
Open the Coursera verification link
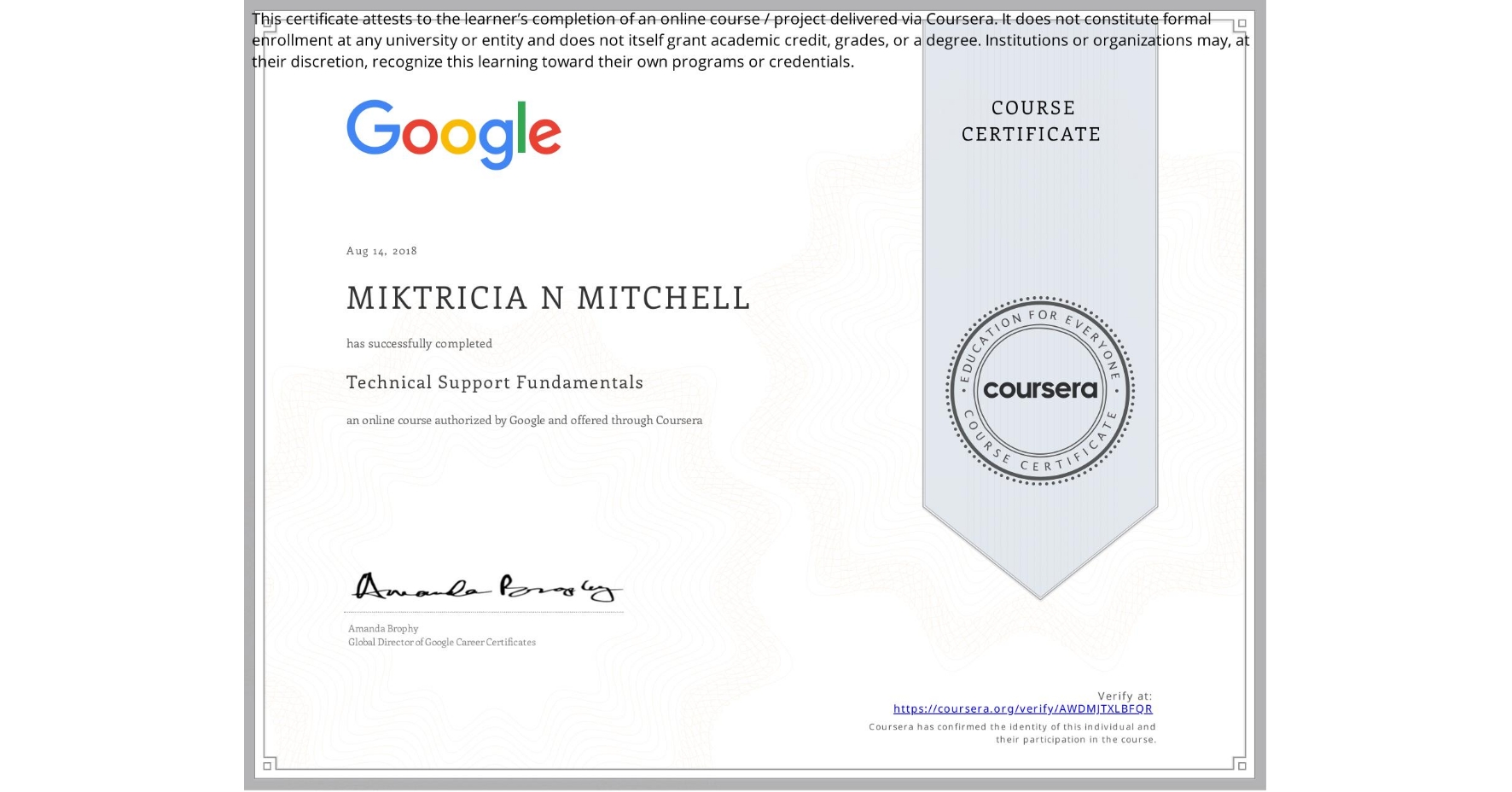pos(1022,708)
